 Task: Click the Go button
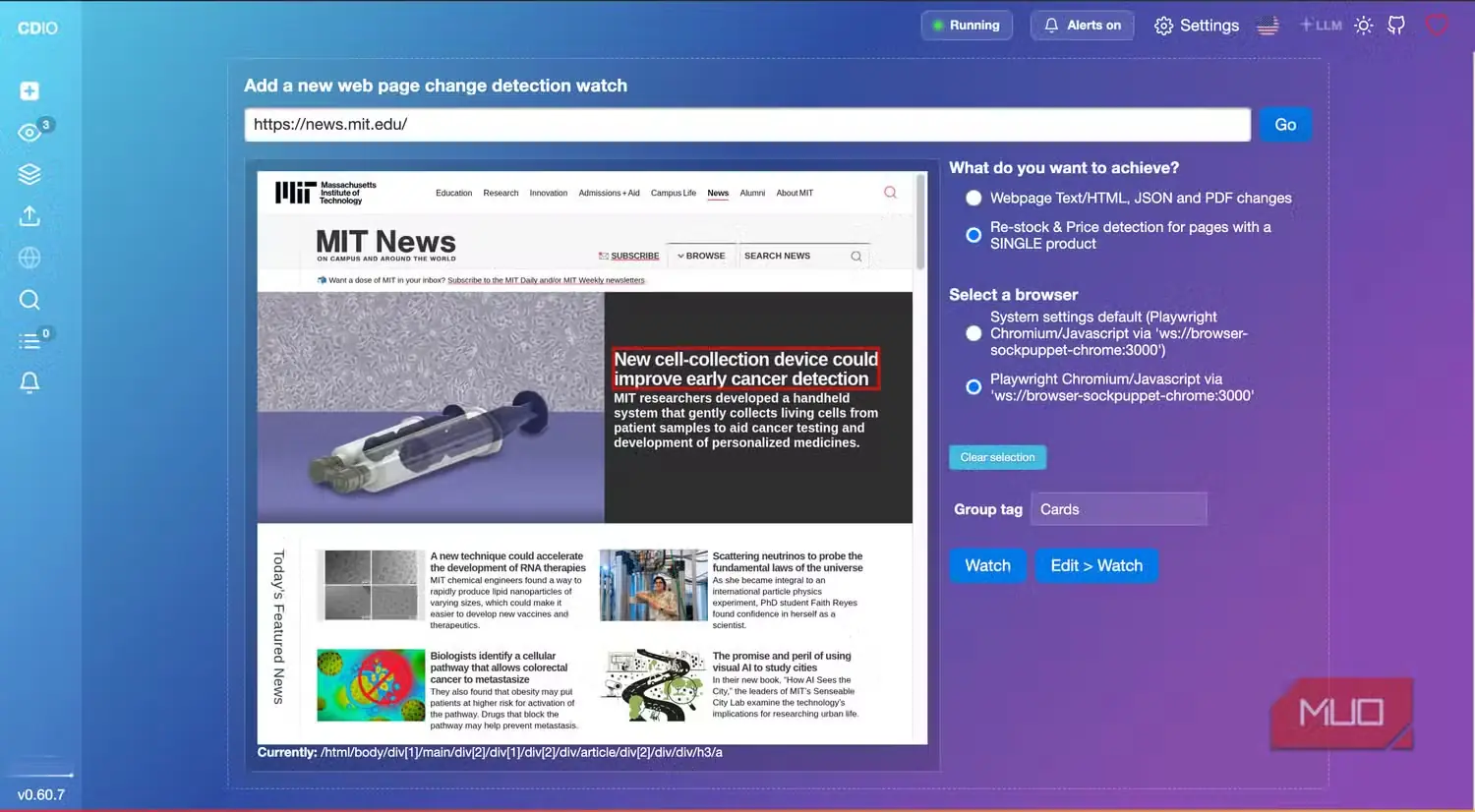coord(1285,125)
